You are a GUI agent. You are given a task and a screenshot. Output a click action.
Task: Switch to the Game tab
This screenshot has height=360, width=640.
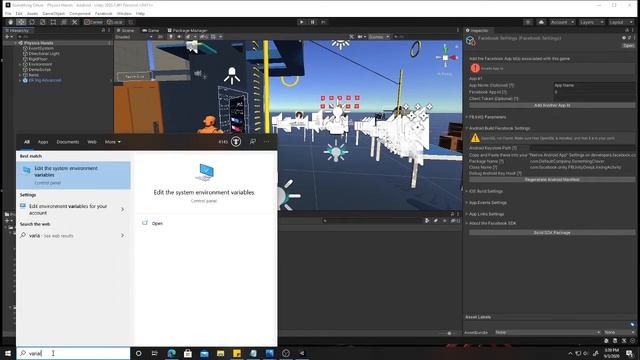pyautogui.click(x=150, y=31)
